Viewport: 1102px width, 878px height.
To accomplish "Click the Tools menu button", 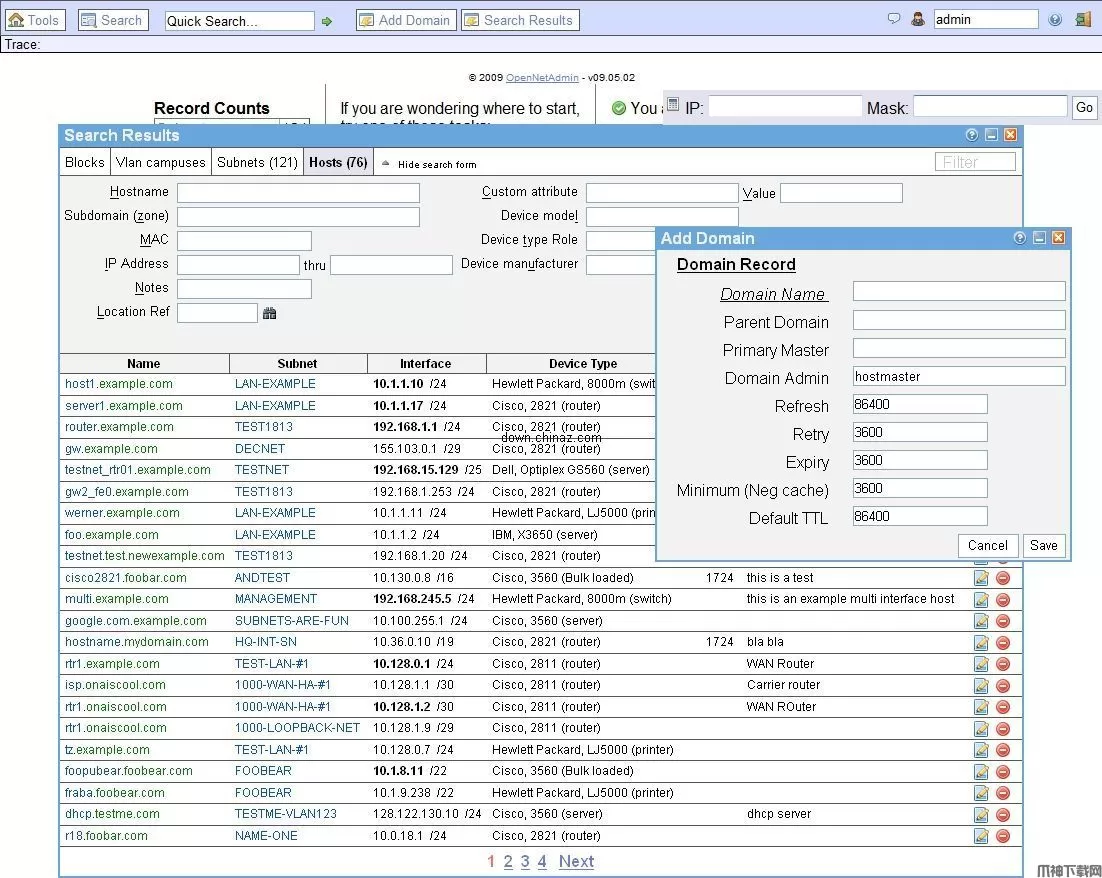I will point(35,19).
